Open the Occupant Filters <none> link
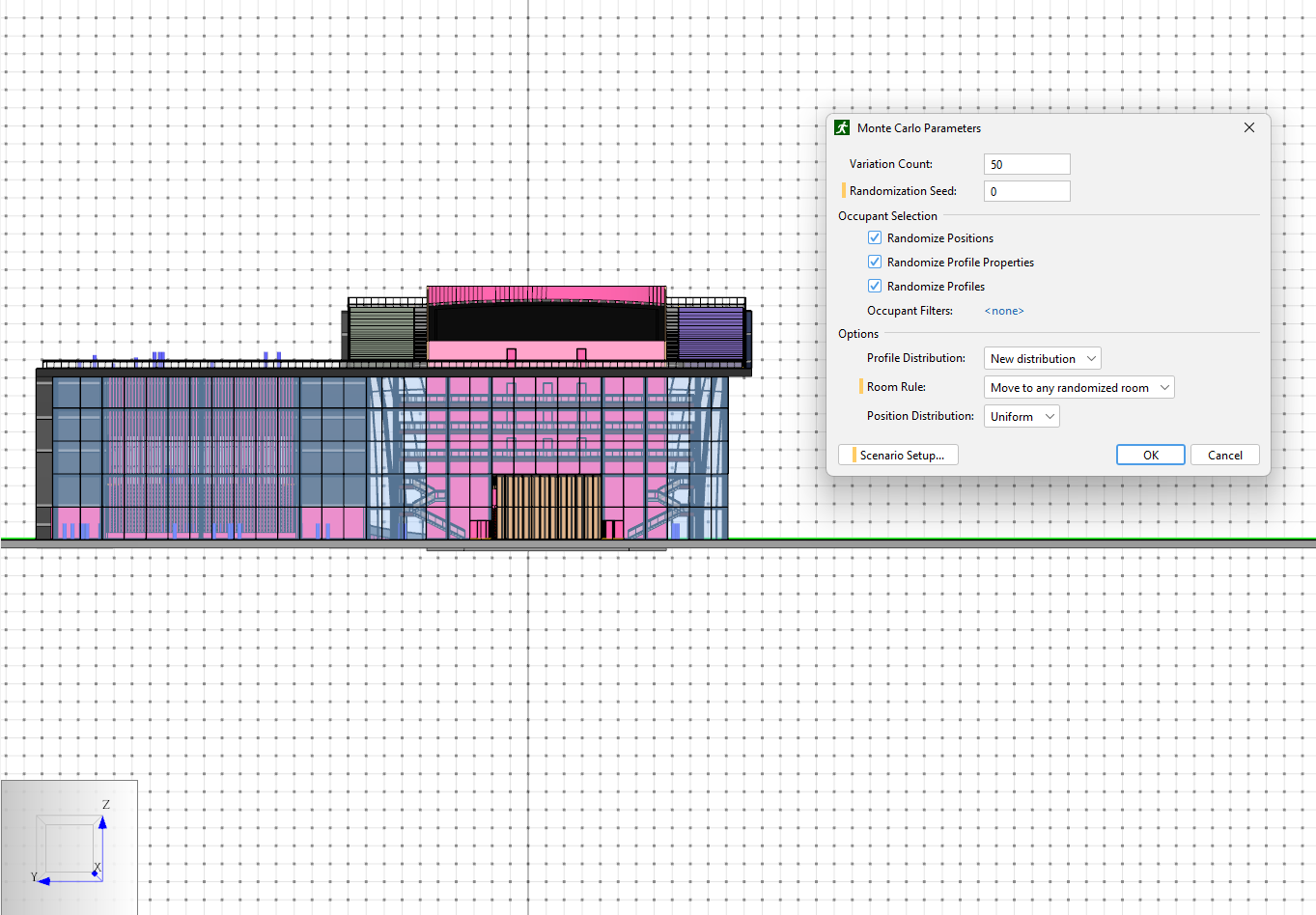This screenshot has height=915, width=1316. tap(1004, 311)
